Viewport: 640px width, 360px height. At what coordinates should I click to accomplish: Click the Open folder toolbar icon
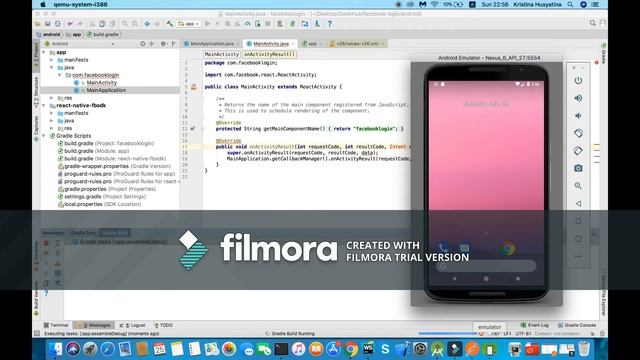pos(38,24)
